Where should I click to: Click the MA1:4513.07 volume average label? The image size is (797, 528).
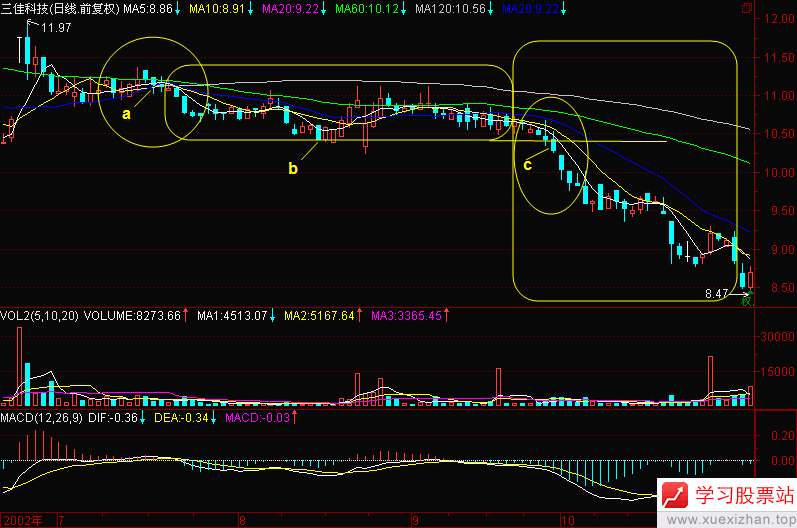click(232, 316)
